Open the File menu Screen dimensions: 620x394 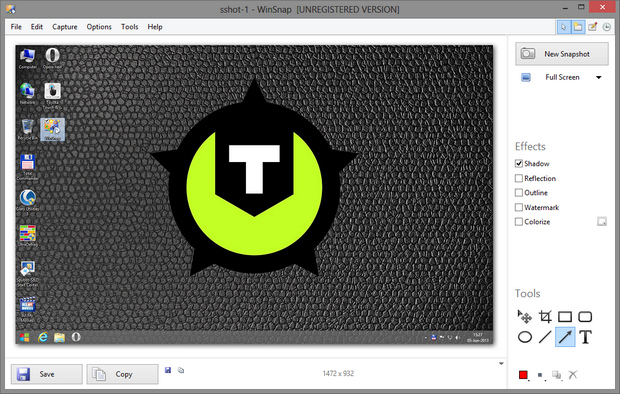(16, 27)
